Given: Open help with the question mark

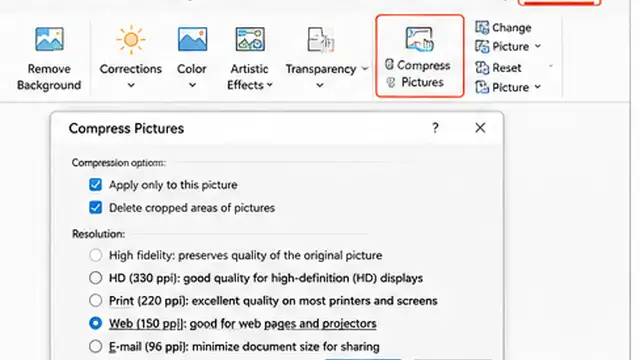Looking at the screenshot, I should (x=435, y=128).
